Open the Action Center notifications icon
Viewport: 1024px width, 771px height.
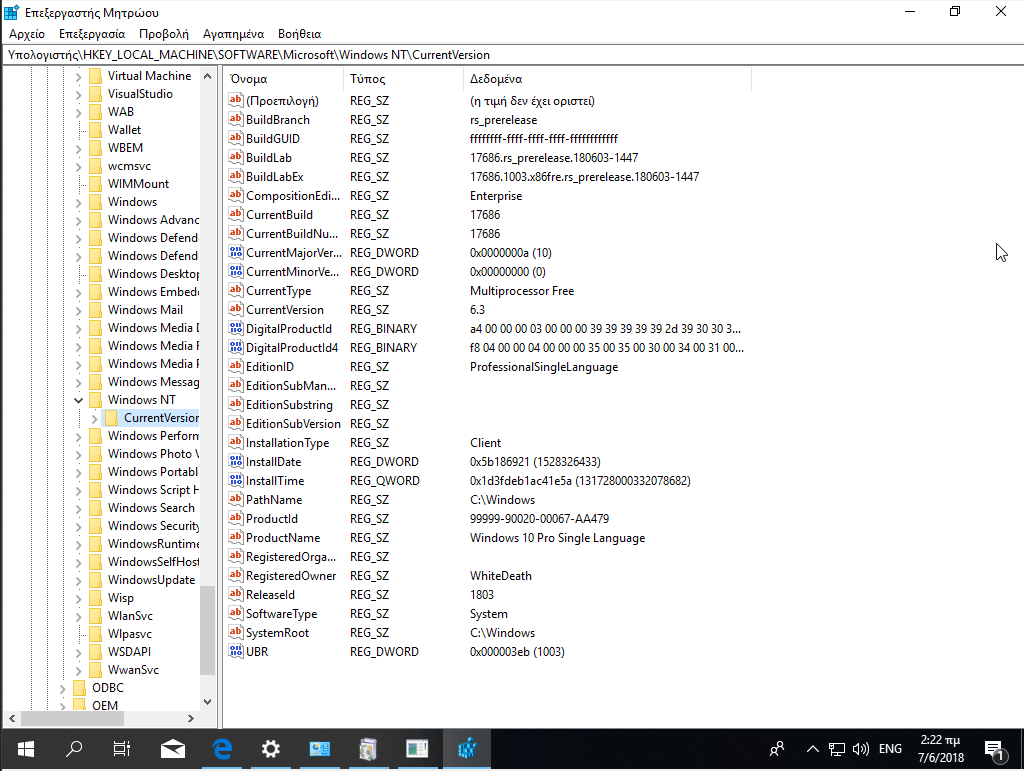coord(994,750)
